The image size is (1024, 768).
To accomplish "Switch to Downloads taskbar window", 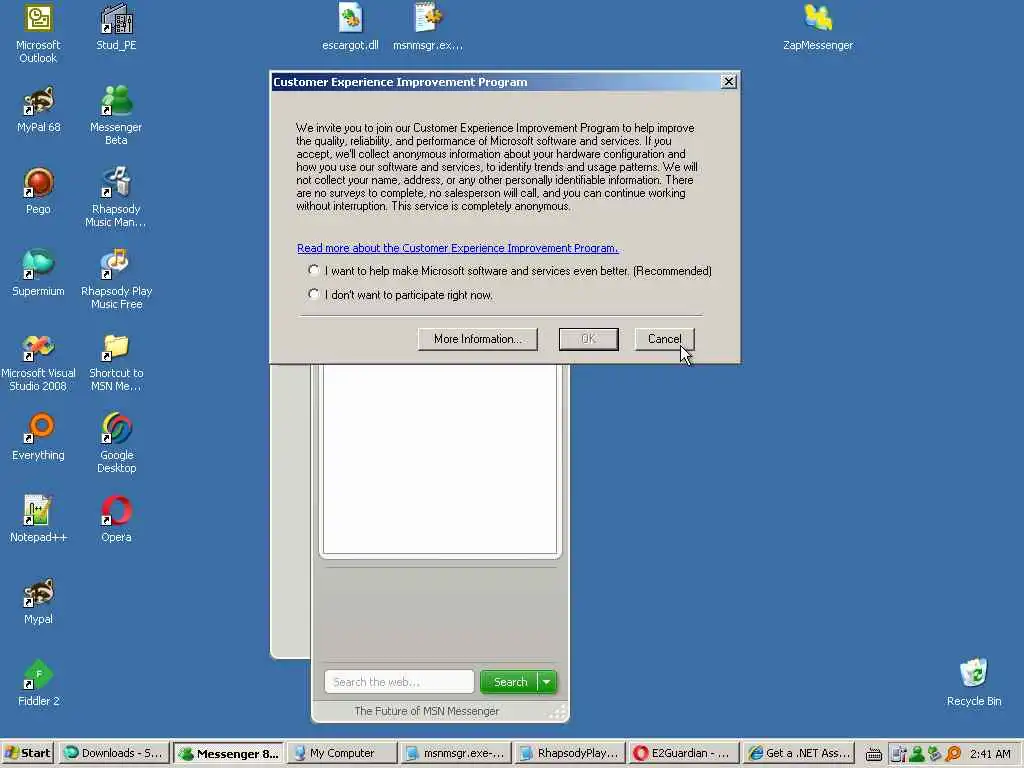I will 113,753.
